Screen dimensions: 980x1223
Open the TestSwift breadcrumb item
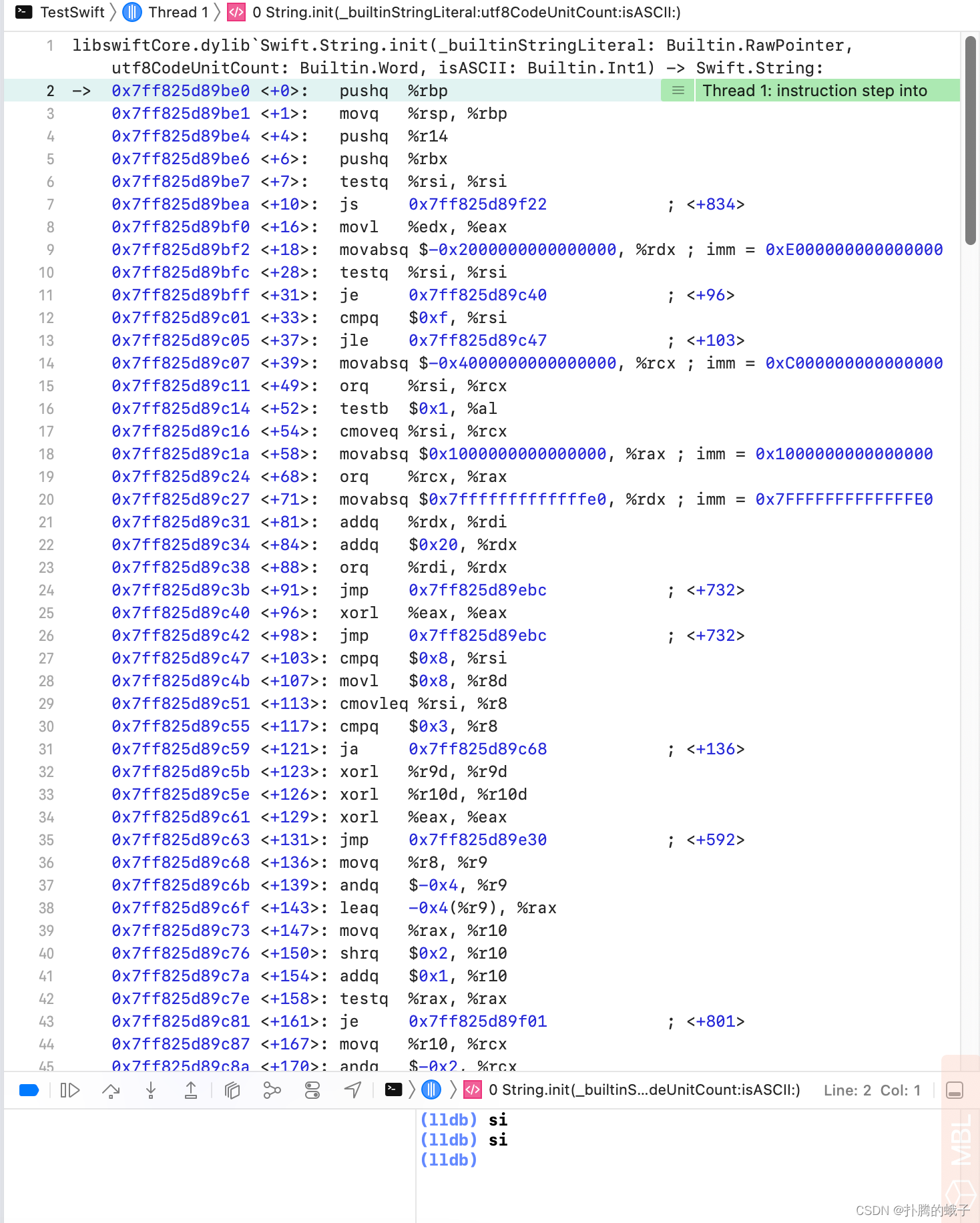72,12
